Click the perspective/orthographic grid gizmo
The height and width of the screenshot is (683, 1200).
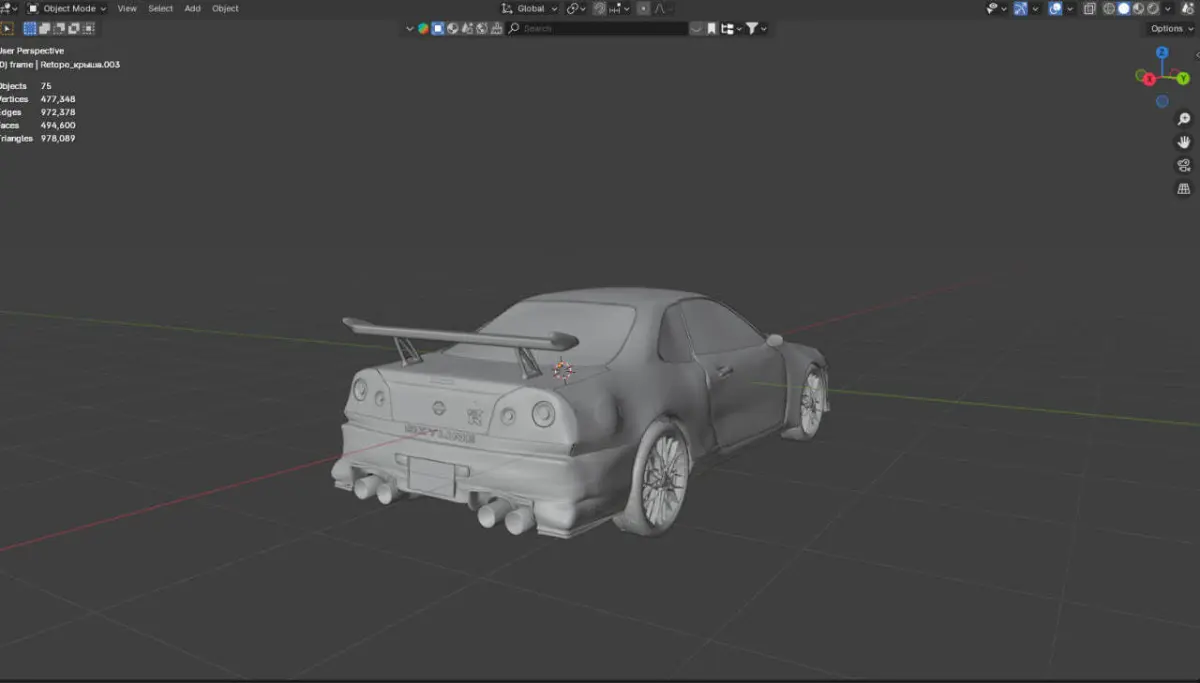1184,188
